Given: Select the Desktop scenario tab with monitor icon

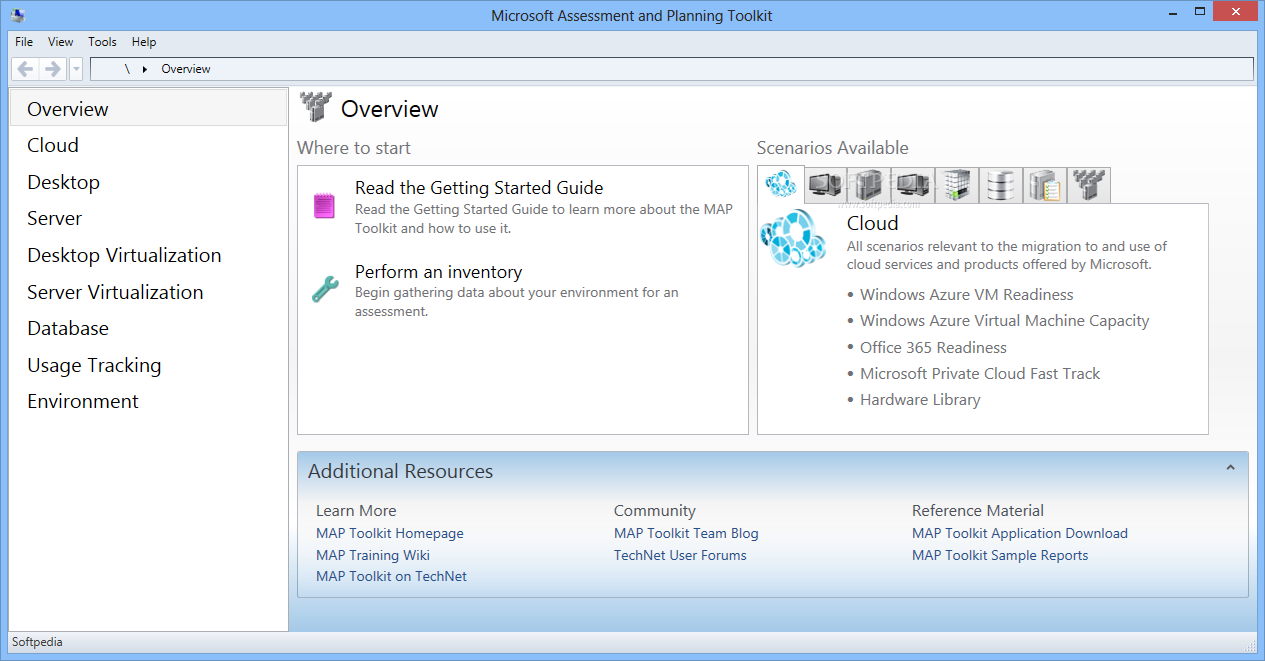Looking at the screenshot, I should (825, 185).
